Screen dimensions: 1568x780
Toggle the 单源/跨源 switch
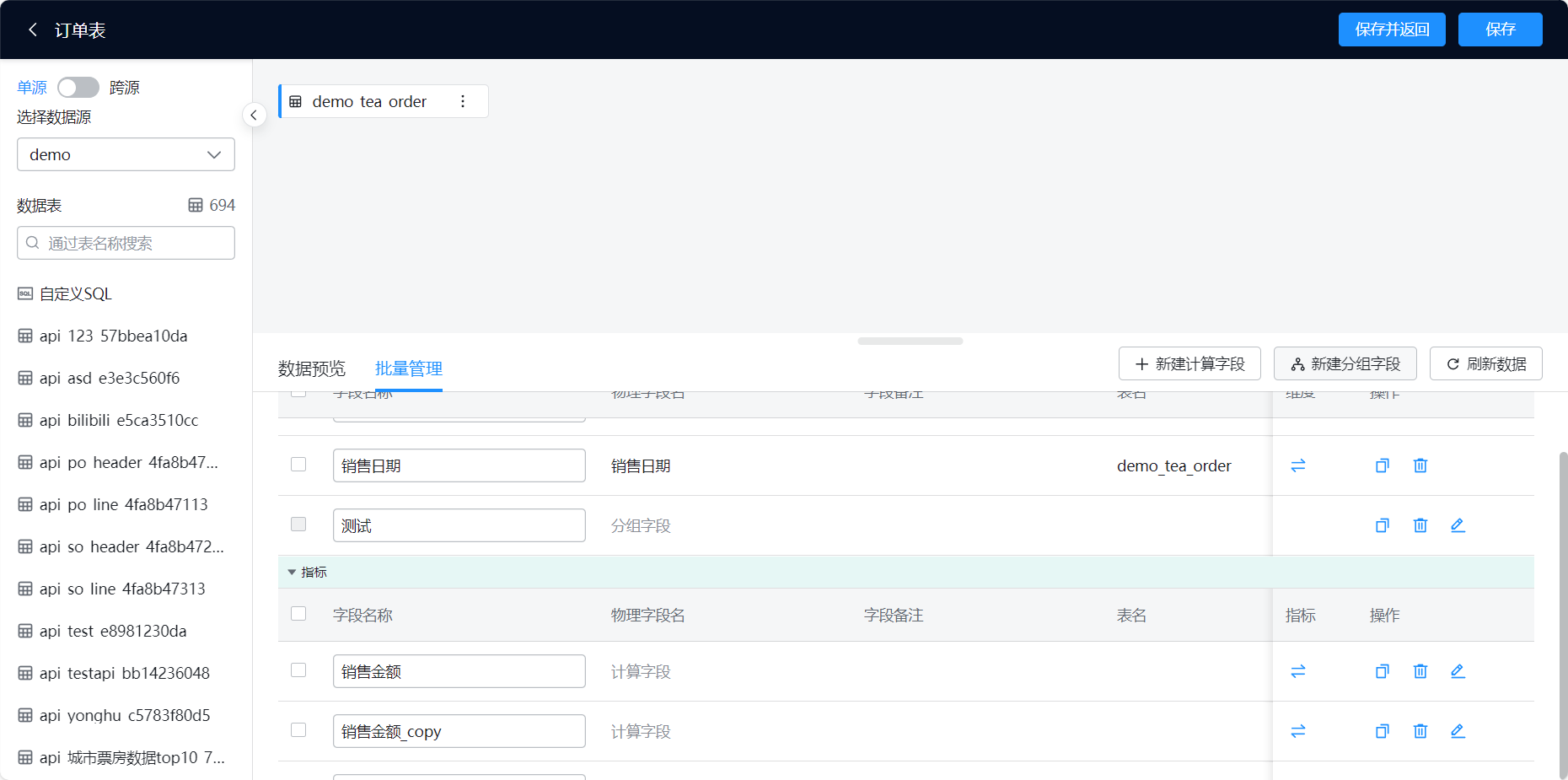pos(78,88)
